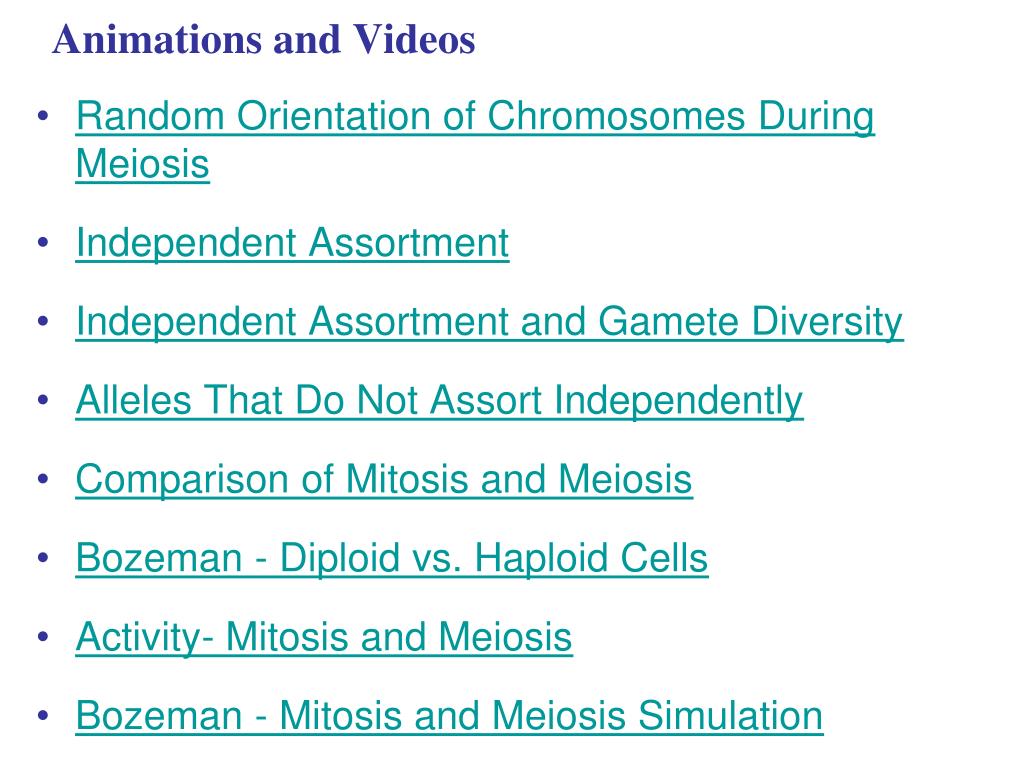This screenshot has width=1024, height=768.
Task: Click bullet beside Comparison of Mitosis and Meiosis
Action: click(43, 479)
